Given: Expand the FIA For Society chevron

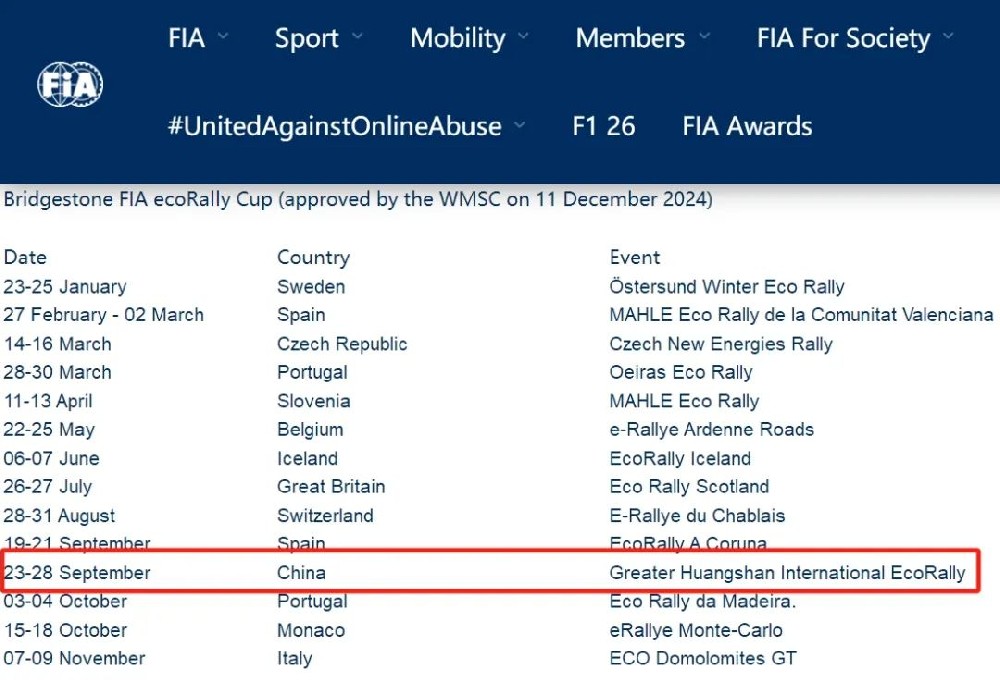Looking at the screenshot, I should [x=948, y=38].
